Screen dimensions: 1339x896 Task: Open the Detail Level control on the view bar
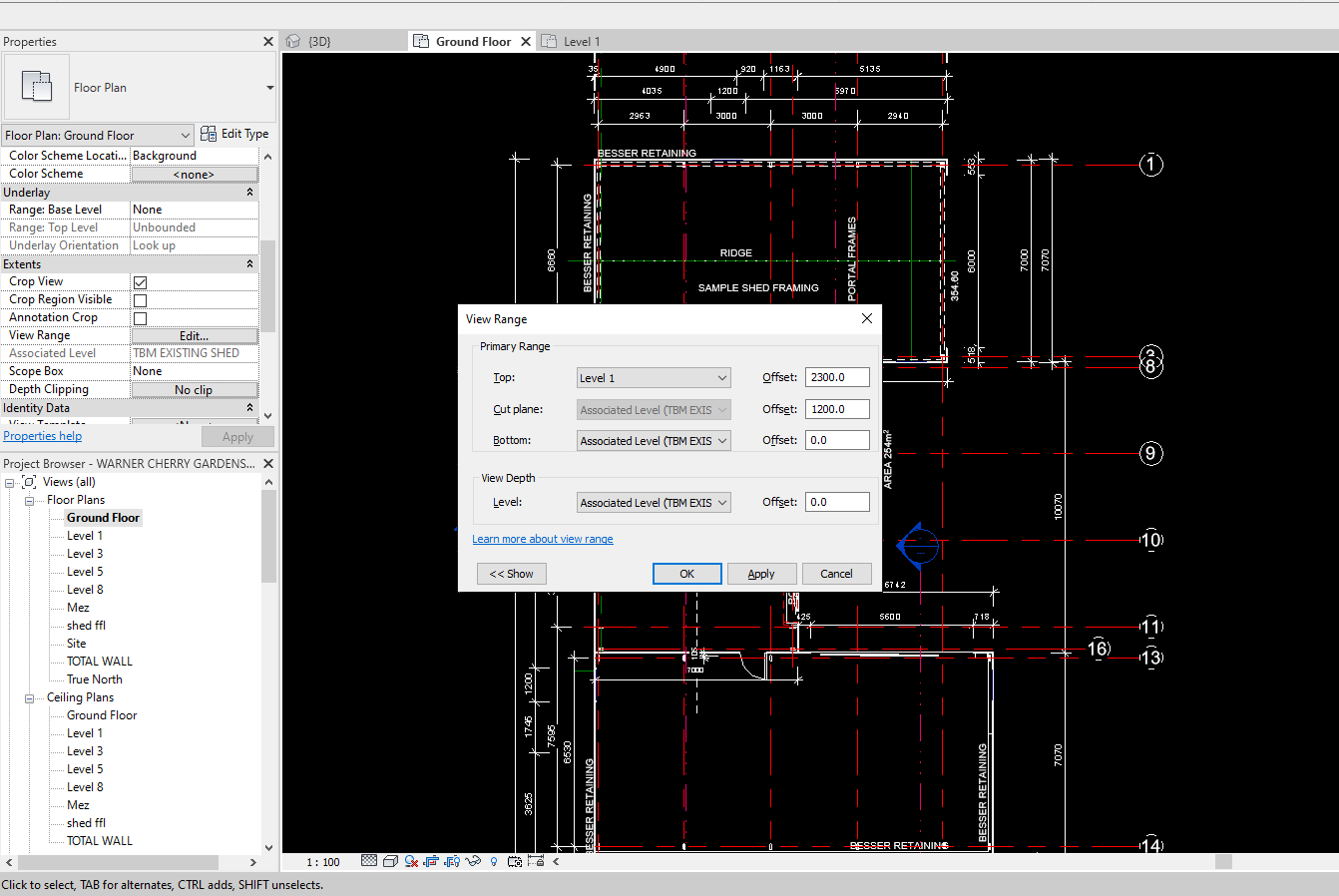[369, 861]
